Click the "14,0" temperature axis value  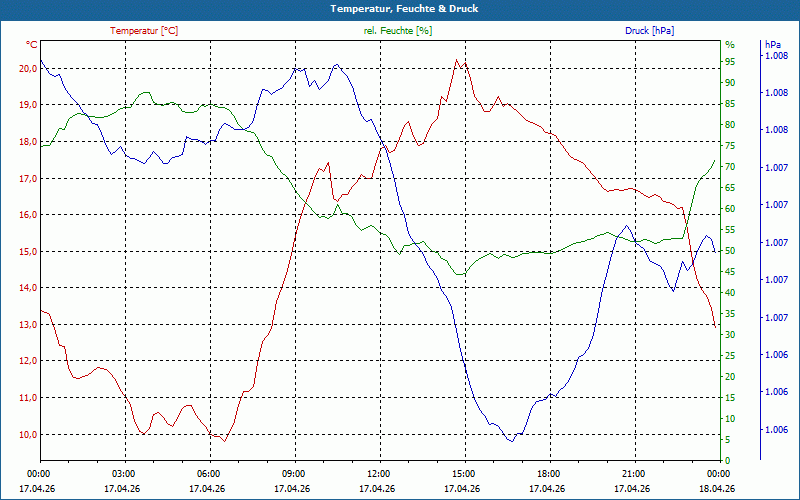point(28,288)
